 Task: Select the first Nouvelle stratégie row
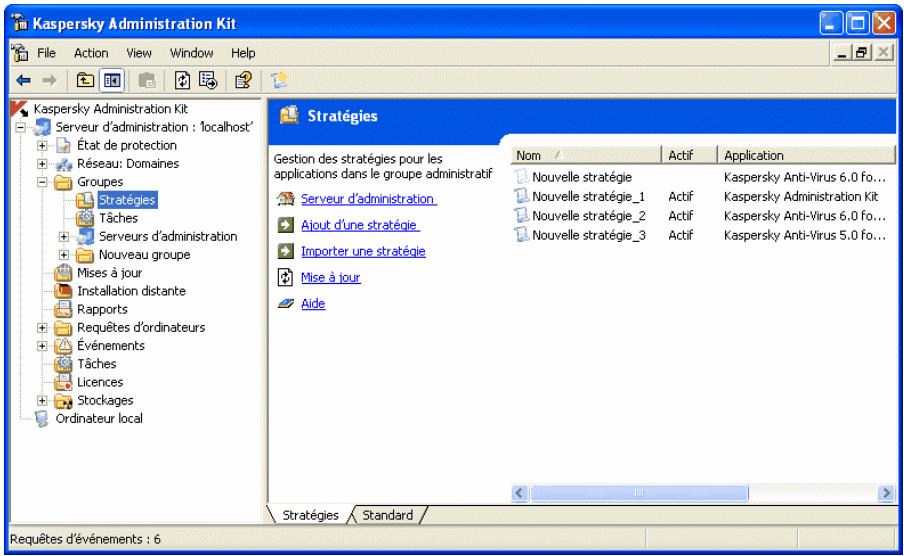coord(582,177)
